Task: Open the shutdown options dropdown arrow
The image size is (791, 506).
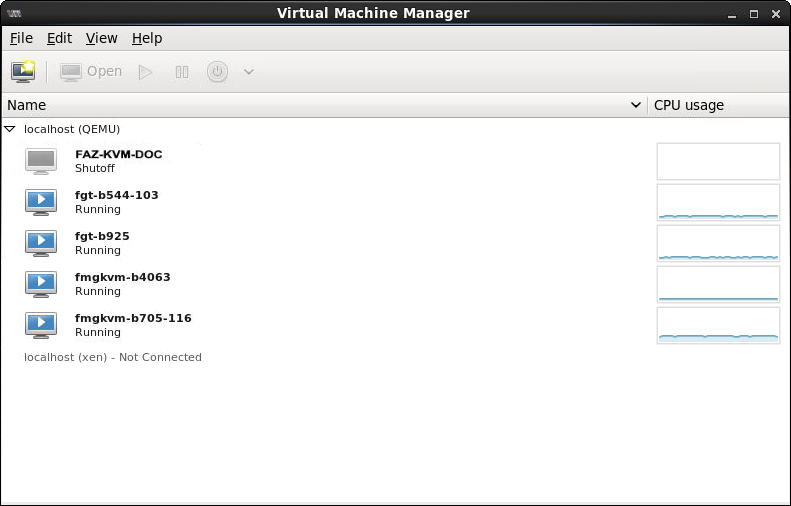Action: pyautogui.click(x=249, y=72)
